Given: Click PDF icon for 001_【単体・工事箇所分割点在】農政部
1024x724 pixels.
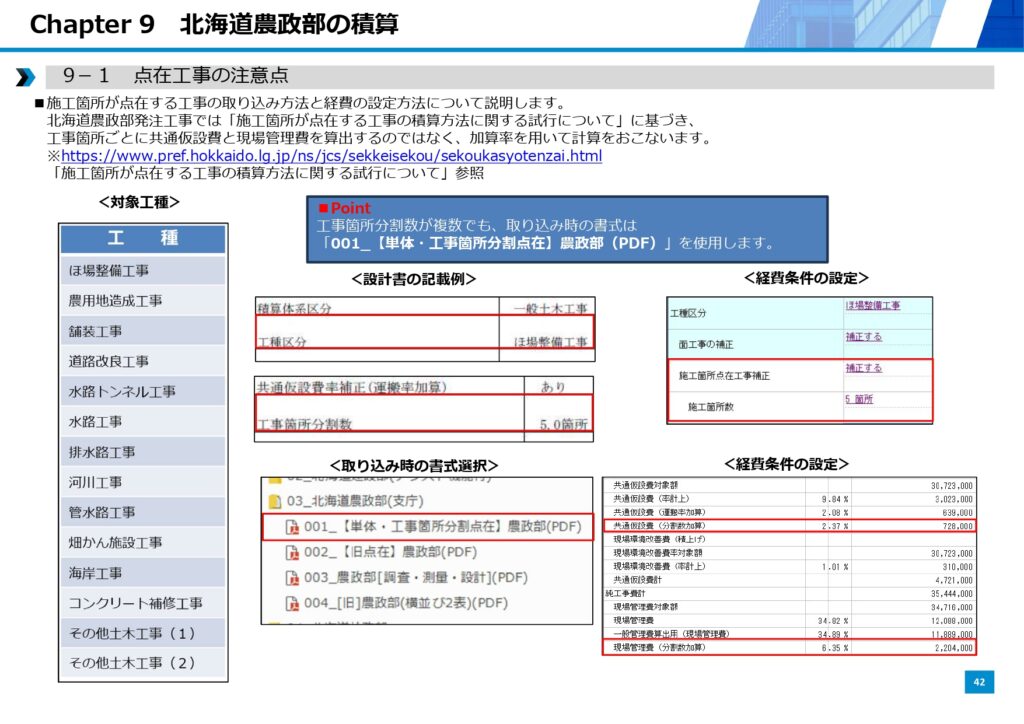Looking at the screenshot, I should [x=292, y=527].
